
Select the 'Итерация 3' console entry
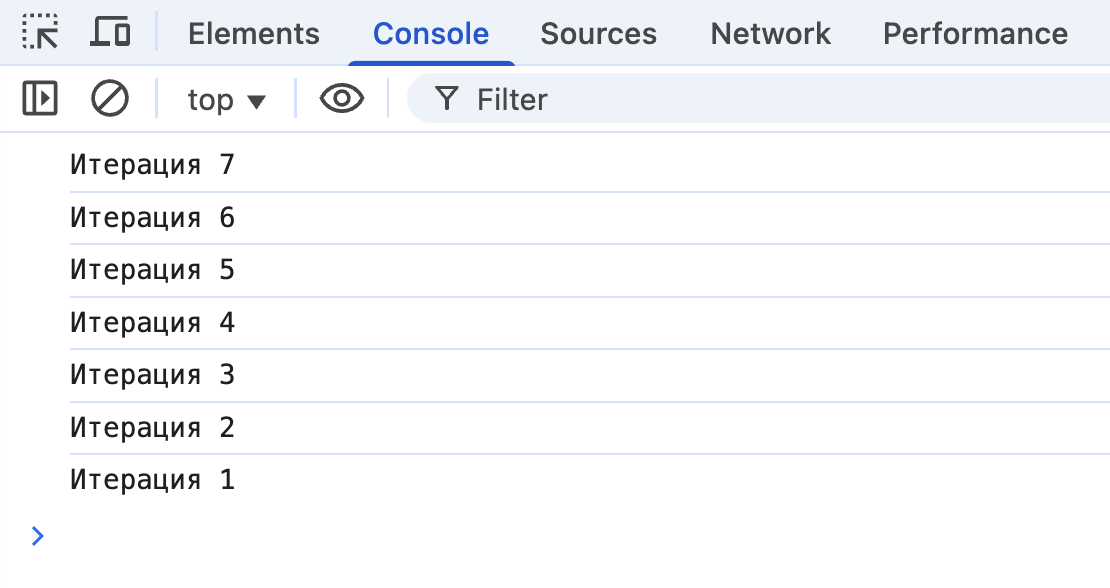point(152,375)
